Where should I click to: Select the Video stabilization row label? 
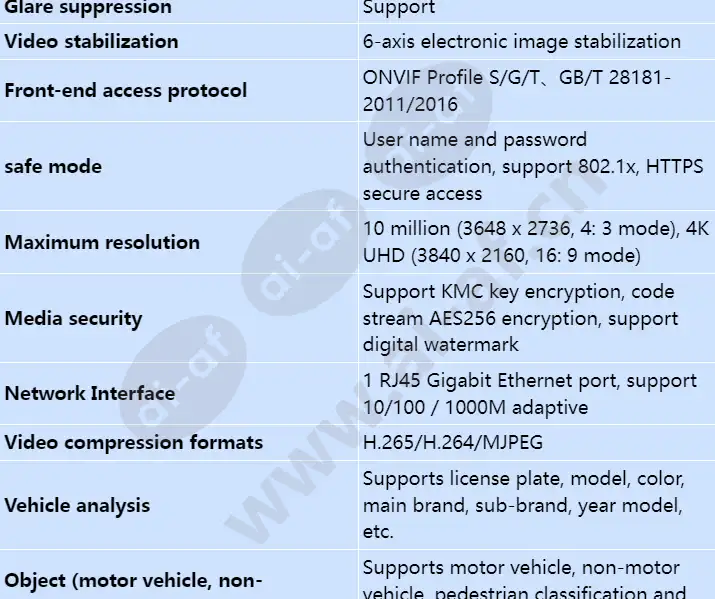(x=91, y=41)
